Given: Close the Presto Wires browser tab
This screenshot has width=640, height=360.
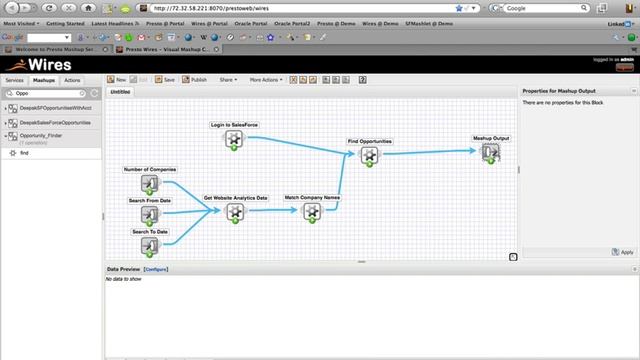Looking at the screenshot, I should click(x=216, y=49).
